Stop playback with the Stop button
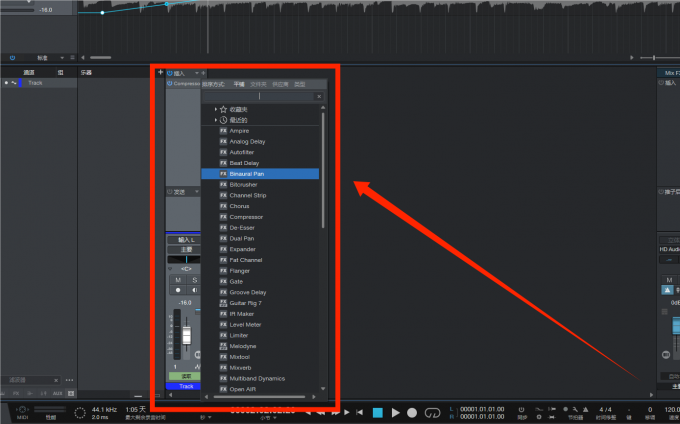This screenshot has height=424, width=680. click(378, 413)
